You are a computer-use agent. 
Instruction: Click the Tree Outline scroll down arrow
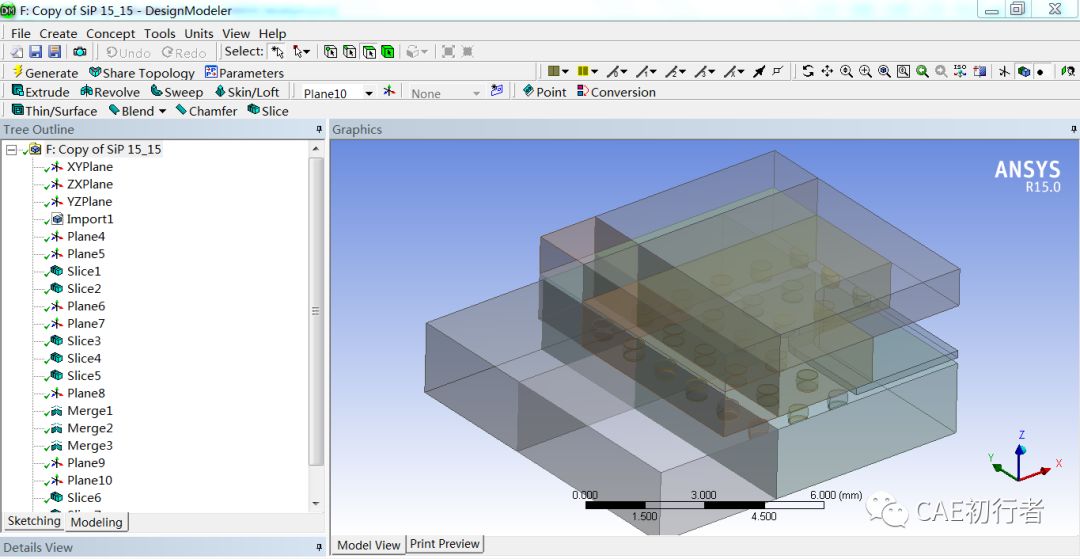[x=315, y=504]
